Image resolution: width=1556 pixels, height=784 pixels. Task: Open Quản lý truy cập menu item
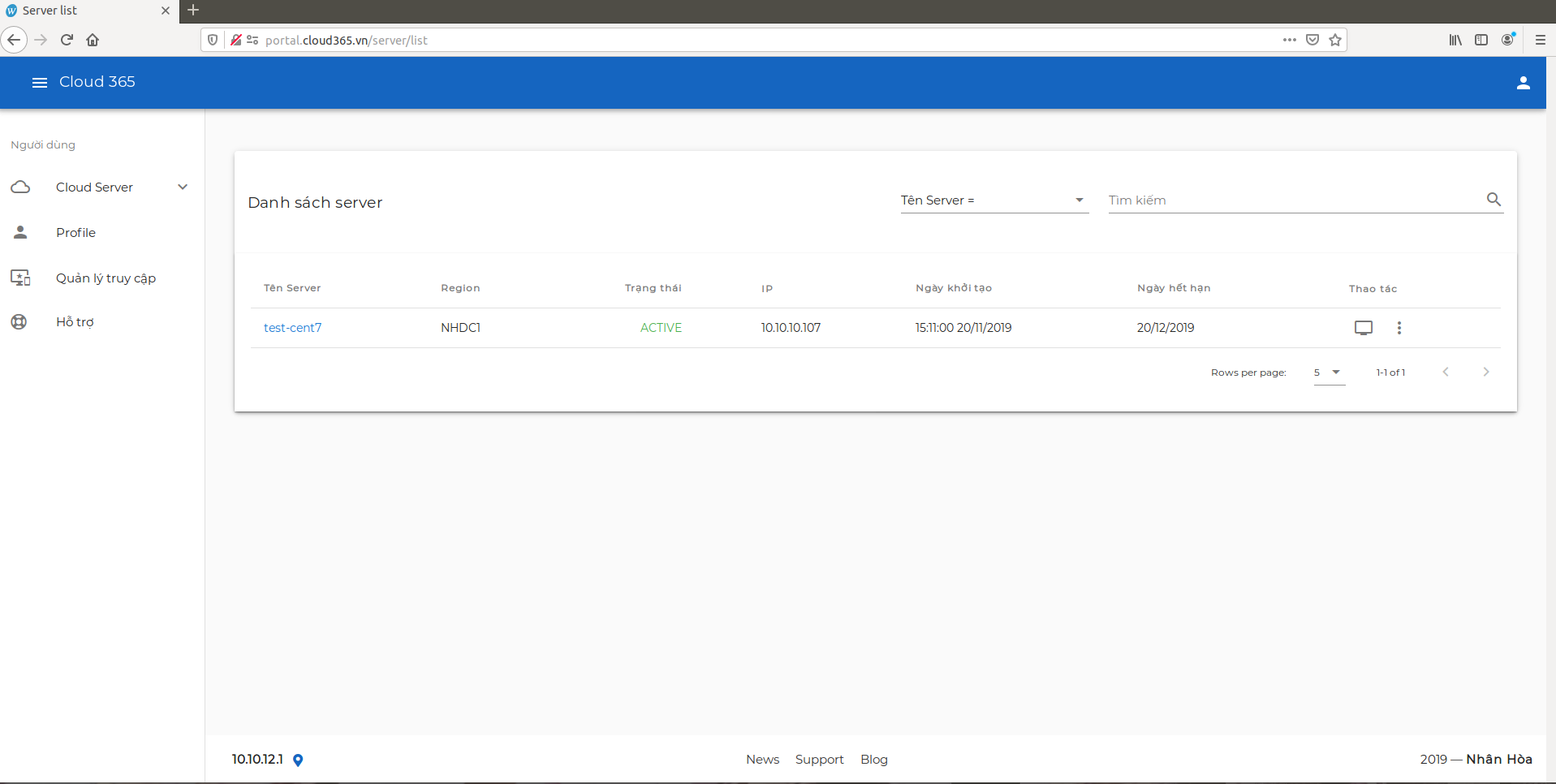pyautogui.click(x=101, y=278)
